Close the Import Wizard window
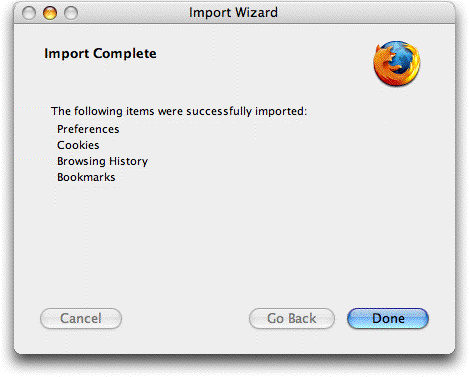The width and height of the screenshot is (469, 377). pyautogui.click(x=29, y=13)
